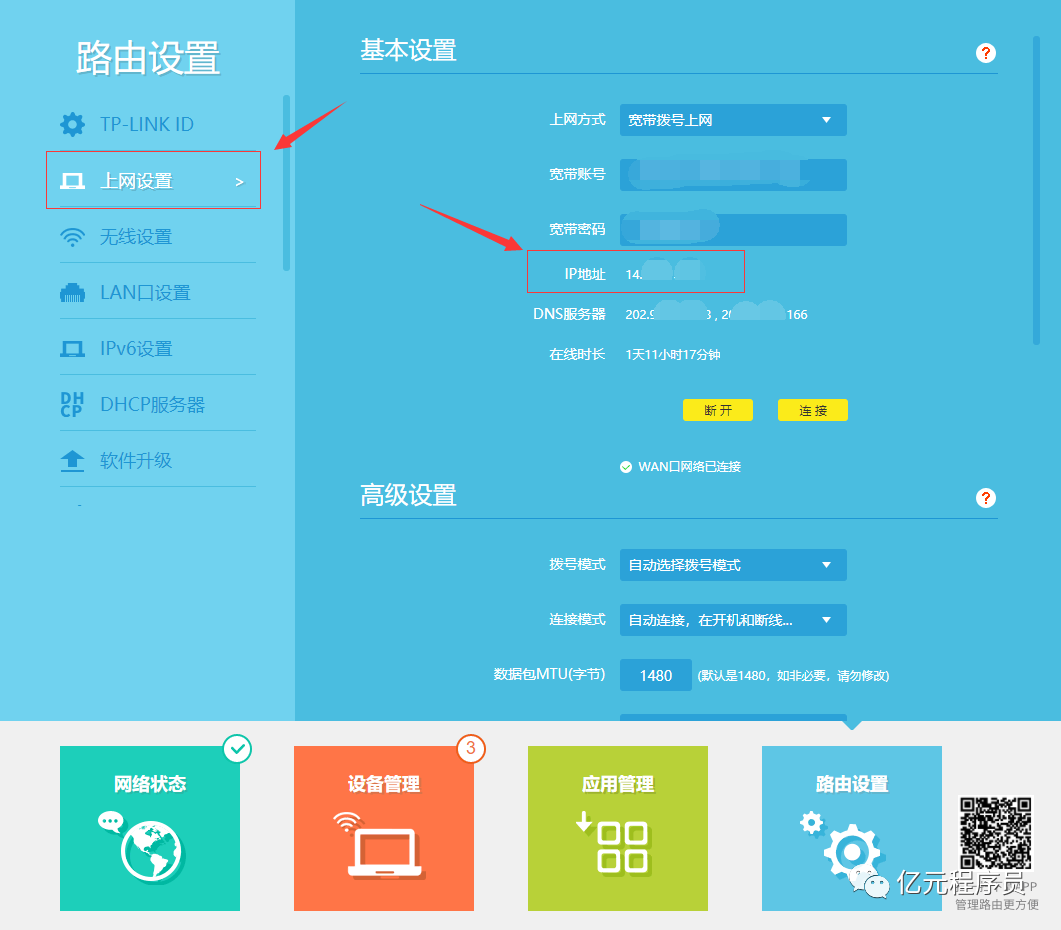Select the WiFi icon next to 无线设置
Image resolution: width=1061 pixels, height=930 pixels.
tap(72, 237)
